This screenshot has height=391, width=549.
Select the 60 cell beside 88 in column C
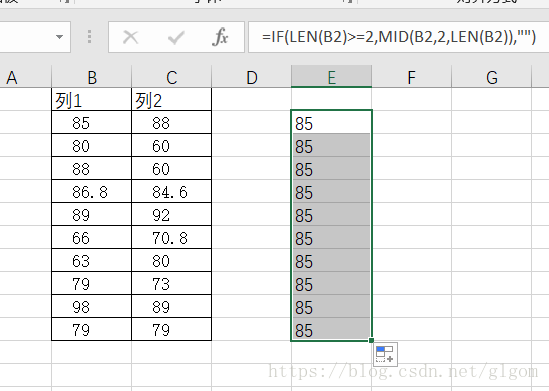[x=172, y=168]
